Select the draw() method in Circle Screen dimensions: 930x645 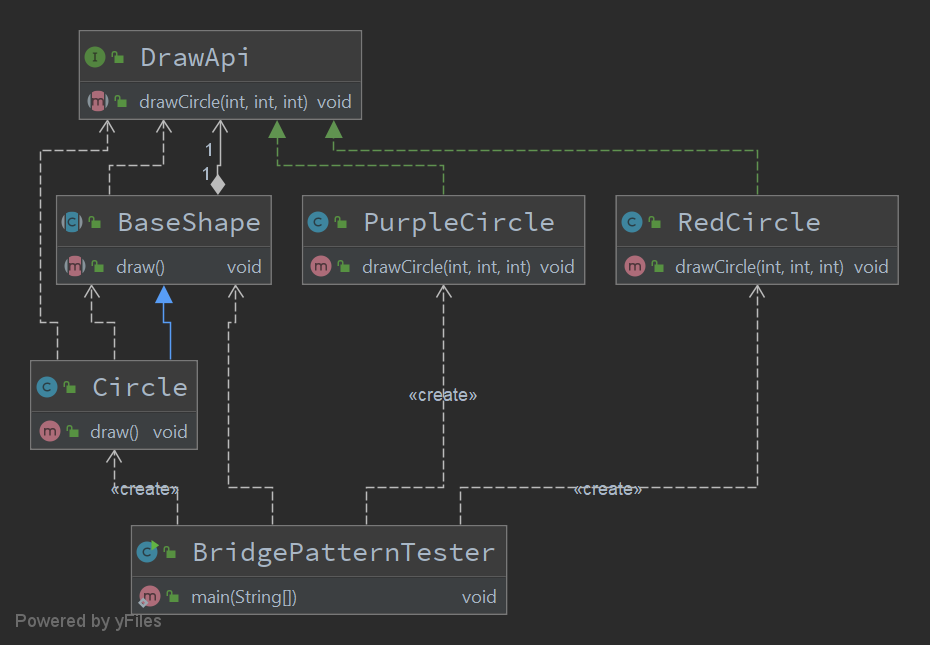coord(115,432)
